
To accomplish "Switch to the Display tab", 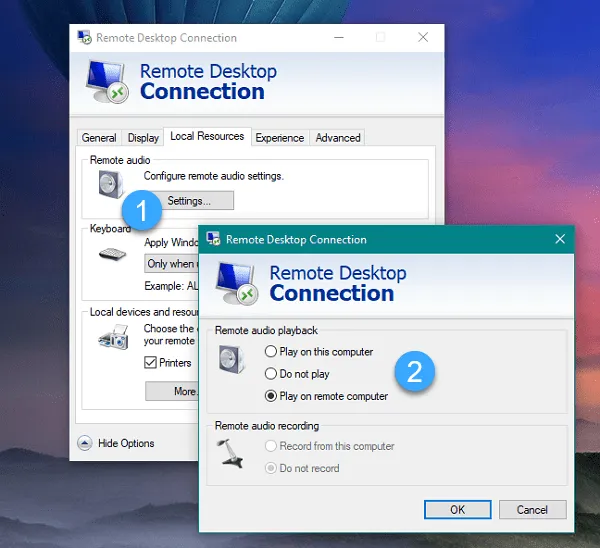I will [143, 138].
